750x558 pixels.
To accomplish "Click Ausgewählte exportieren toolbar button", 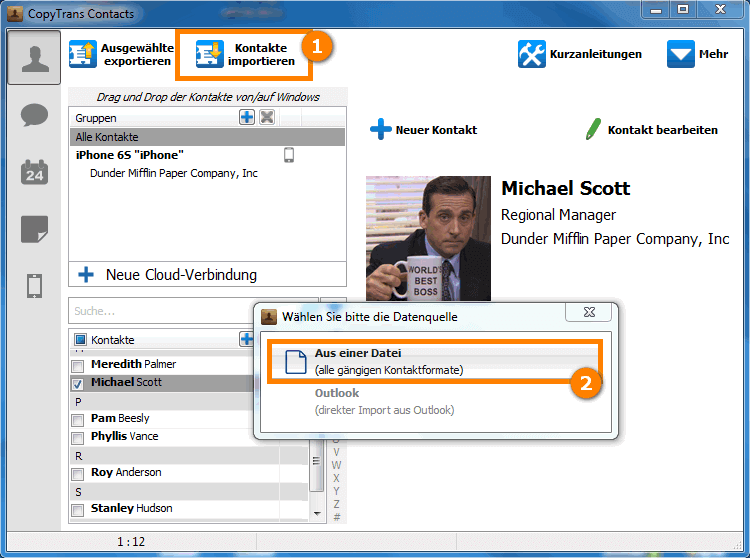I will tap(121, 55).
